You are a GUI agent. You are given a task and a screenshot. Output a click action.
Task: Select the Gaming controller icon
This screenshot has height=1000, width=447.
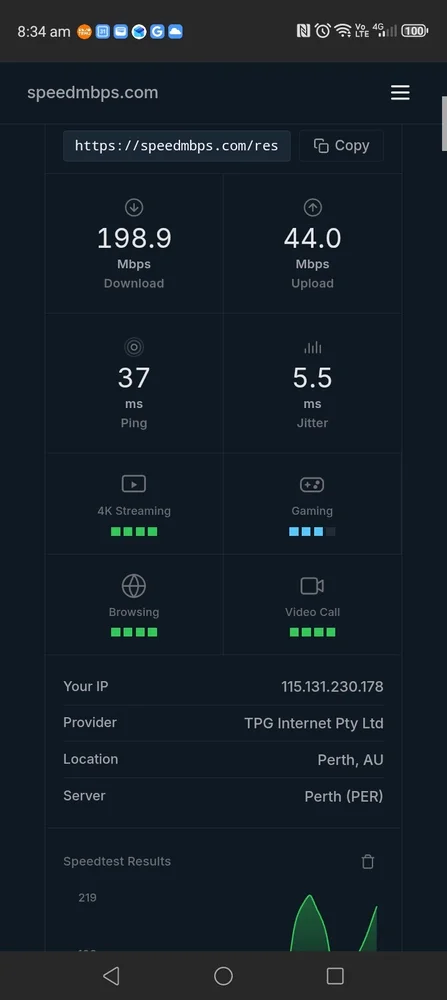coord(312,485)
